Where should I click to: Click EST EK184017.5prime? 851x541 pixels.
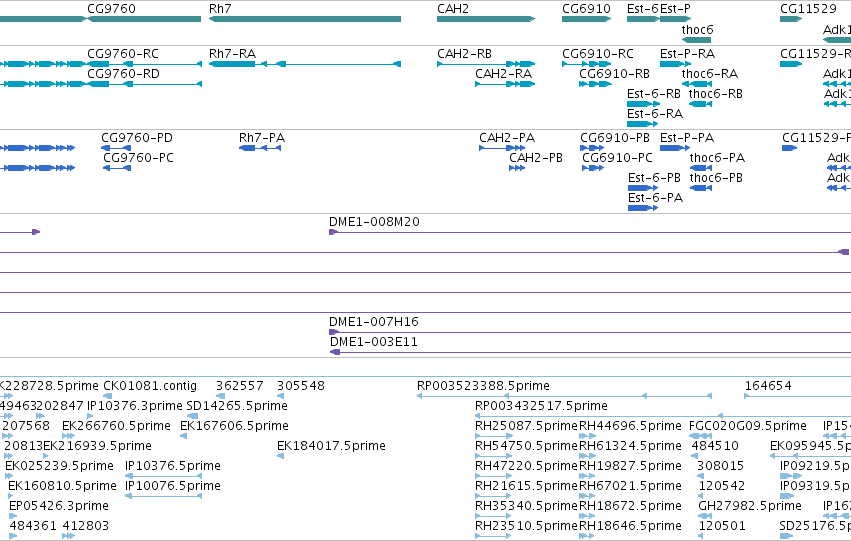point(331,446)
